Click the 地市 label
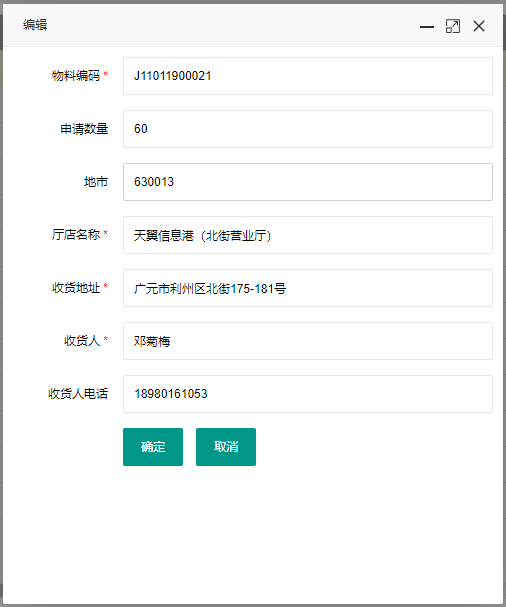The height and width of the screenshot is (607, 506). tap(96, 182)
